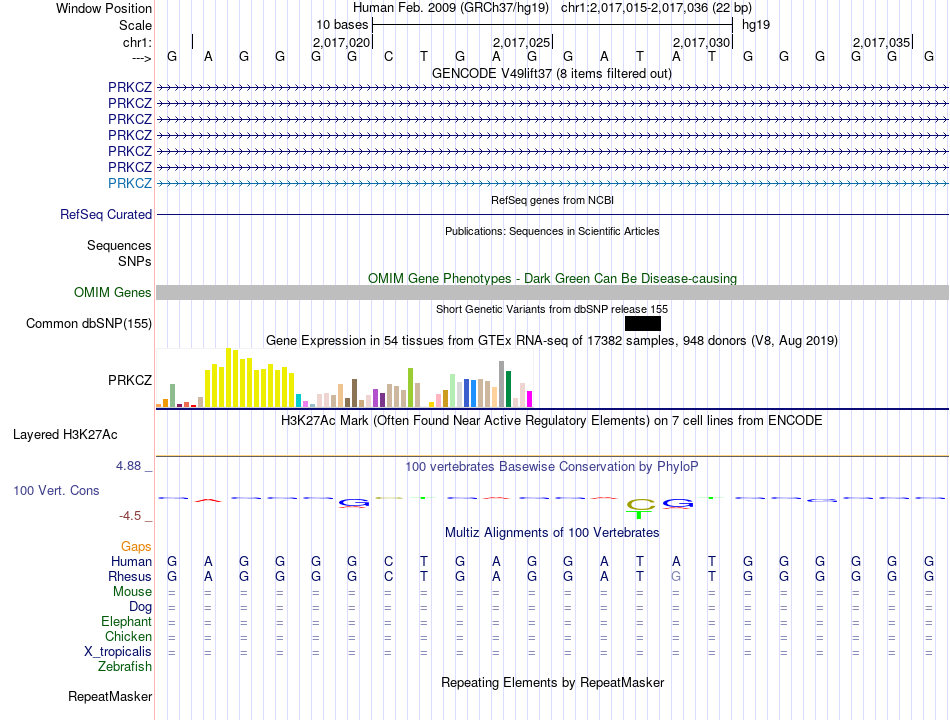Click the 4.88 upper scale value

pyautogui.click(x=128, y=466)
